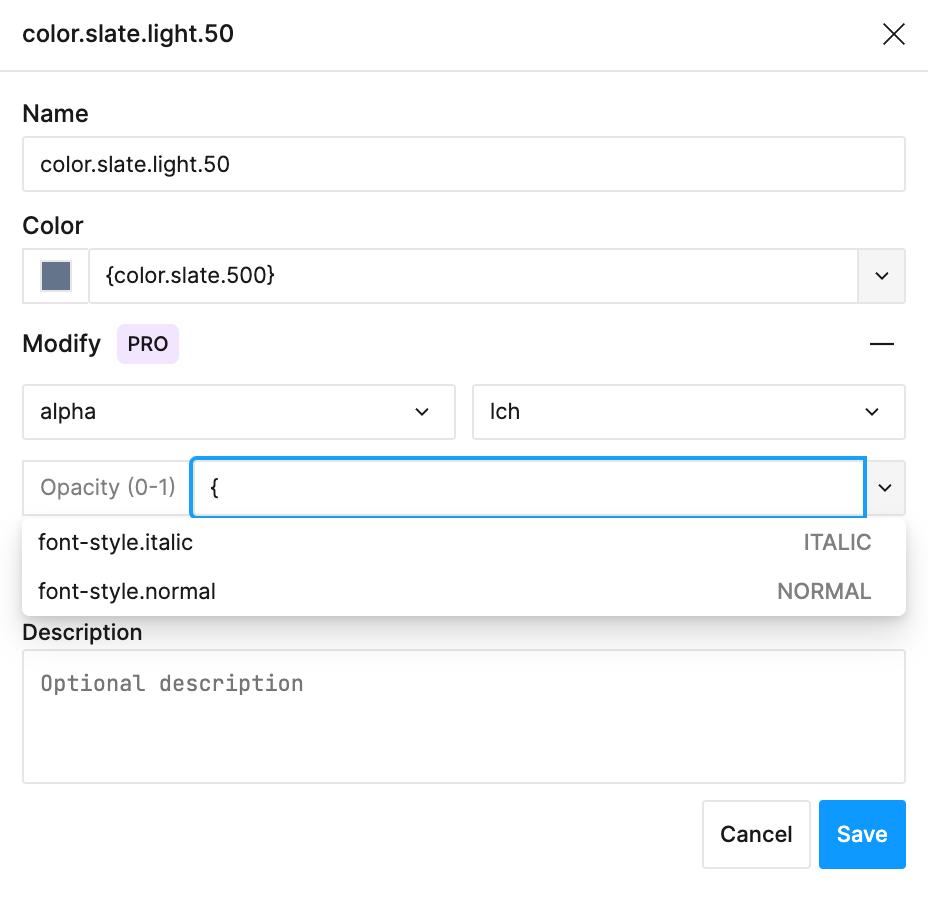Open the alpha dropdown chevron
The width and height of the screenshot is (928, 914).
(422, 411)
